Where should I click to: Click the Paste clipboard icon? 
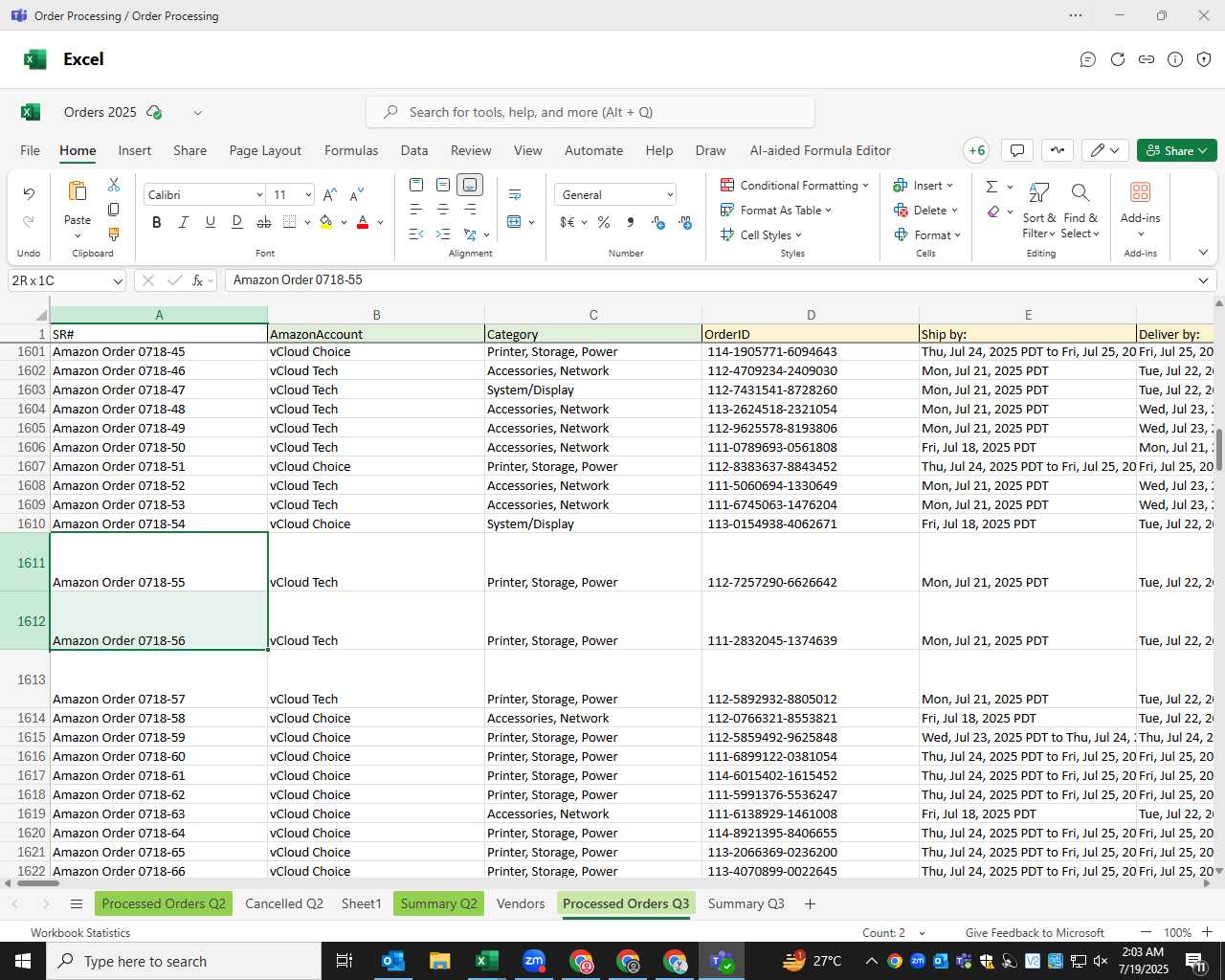[78, 191]
